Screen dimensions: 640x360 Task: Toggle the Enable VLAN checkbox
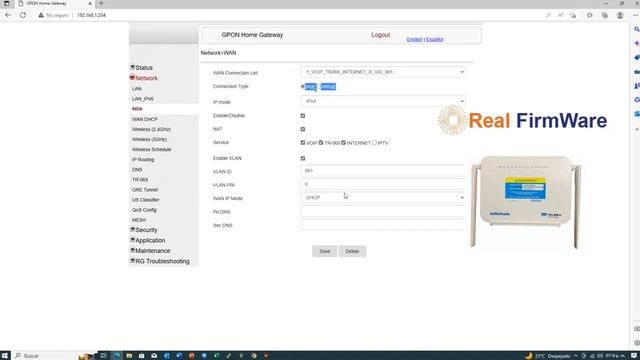click(x=303, y=158)
